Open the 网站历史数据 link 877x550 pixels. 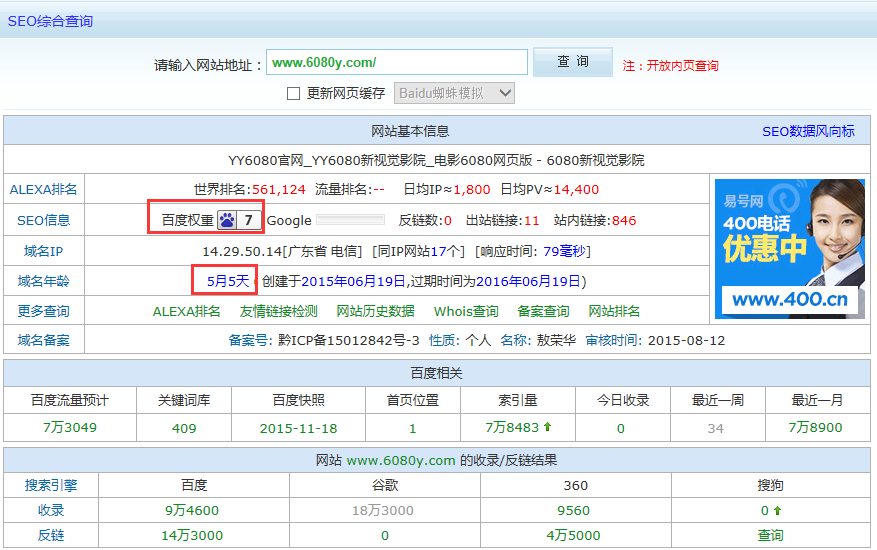(375, 311)
